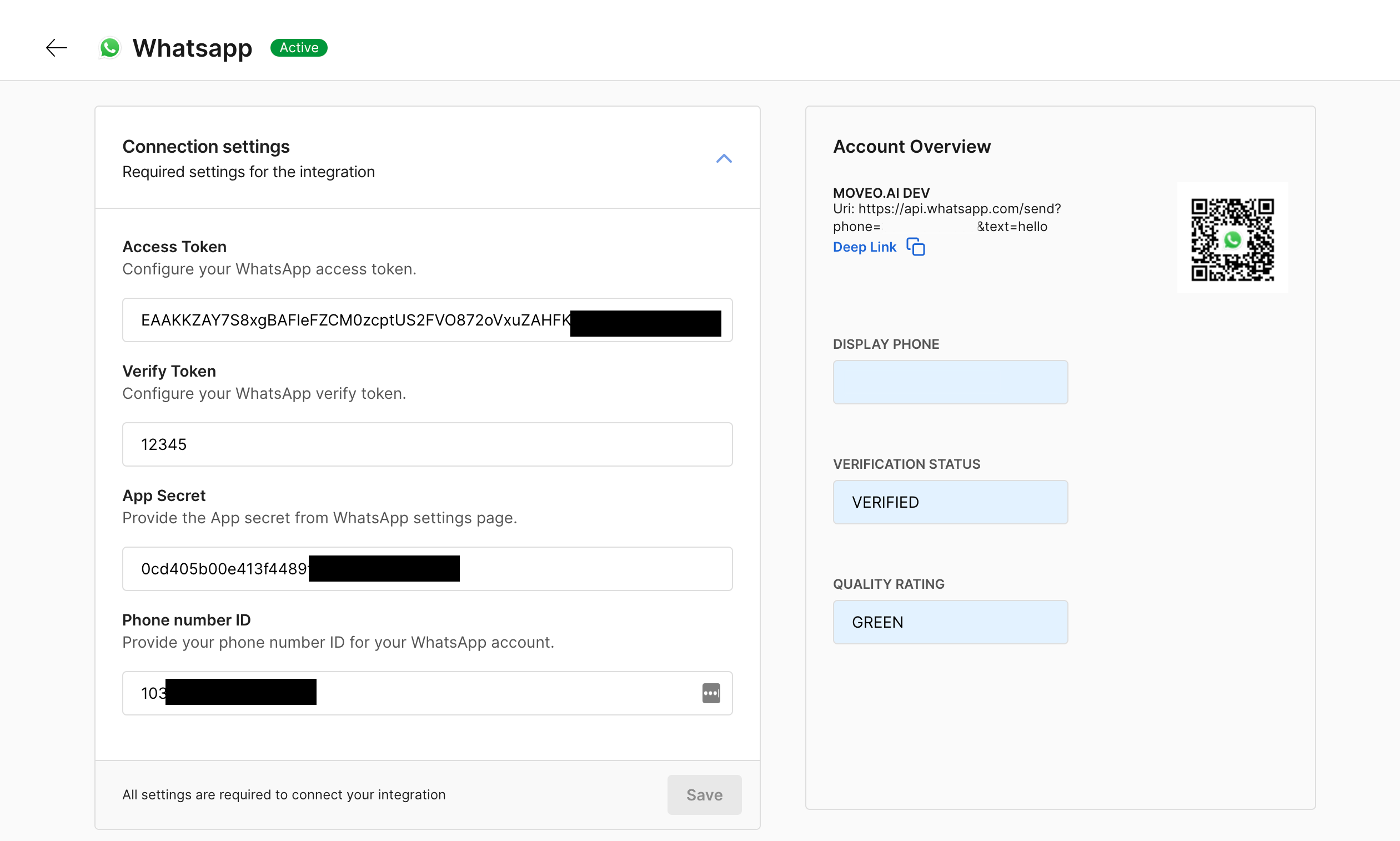The width and height of the screenshot is (1400, 841).
Task: Click the Display Phone value box
Action: (x=950, y=382)
